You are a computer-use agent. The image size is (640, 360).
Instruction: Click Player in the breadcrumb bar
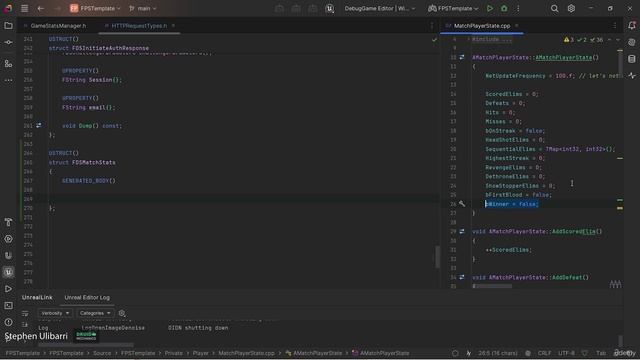(x=200, y=353)
